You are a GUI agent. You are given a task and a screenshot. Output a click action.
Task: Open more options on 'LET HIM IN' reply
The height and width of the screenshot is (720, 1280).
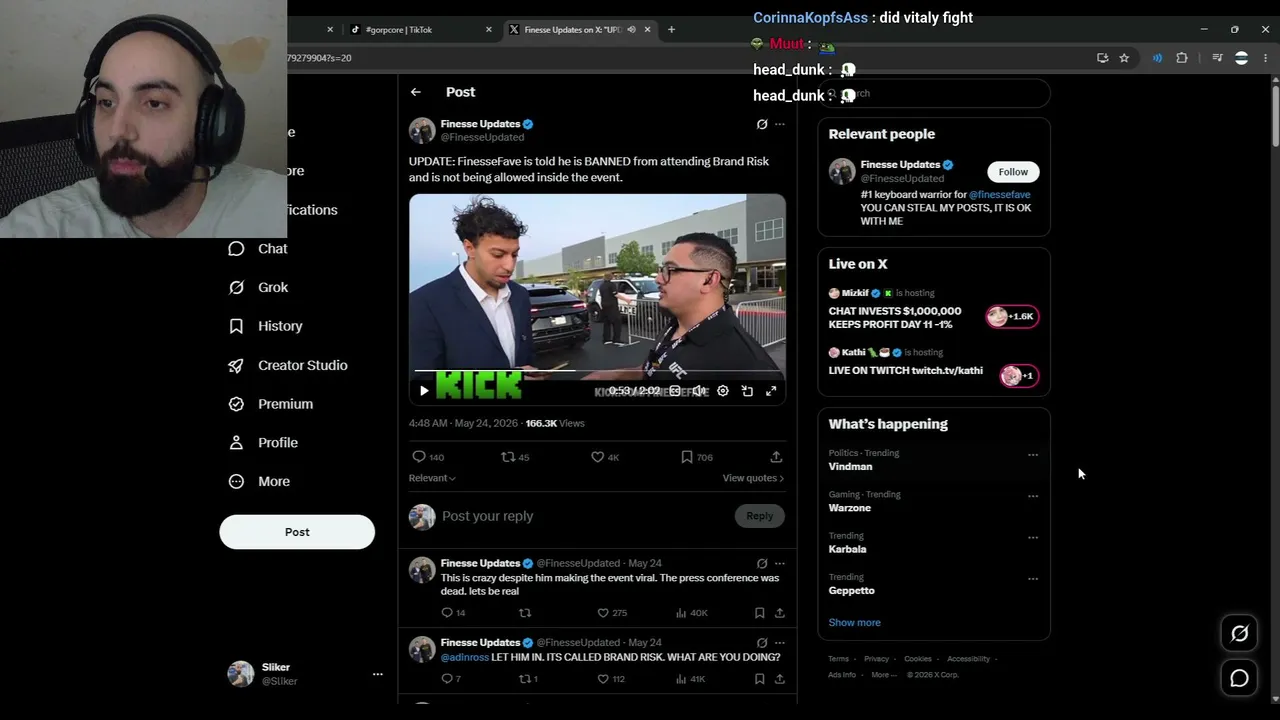pyautogui.click(x=780, y=643)
